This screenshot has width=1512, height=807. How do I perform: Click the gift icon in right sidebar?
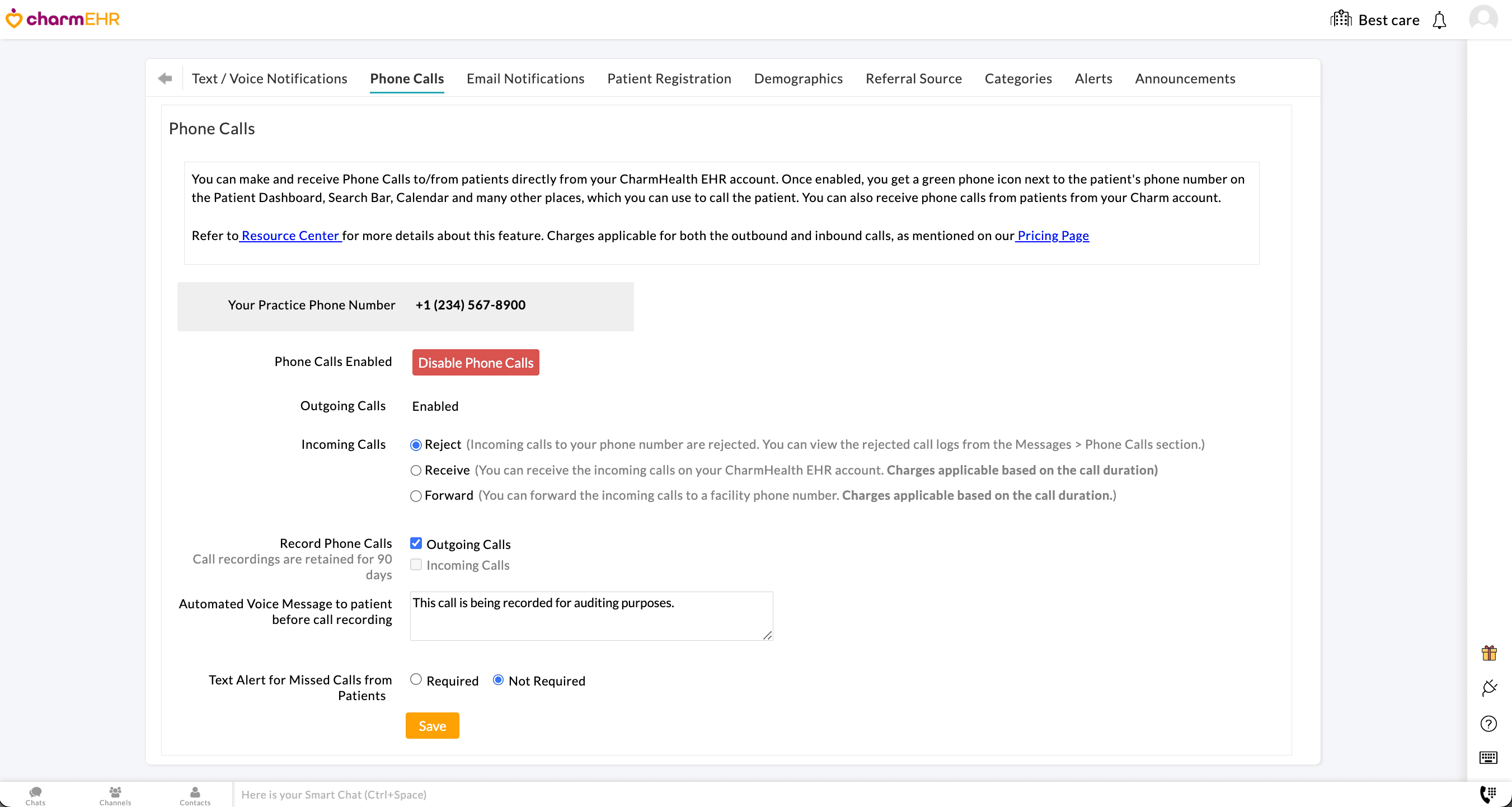(1488, 653)
